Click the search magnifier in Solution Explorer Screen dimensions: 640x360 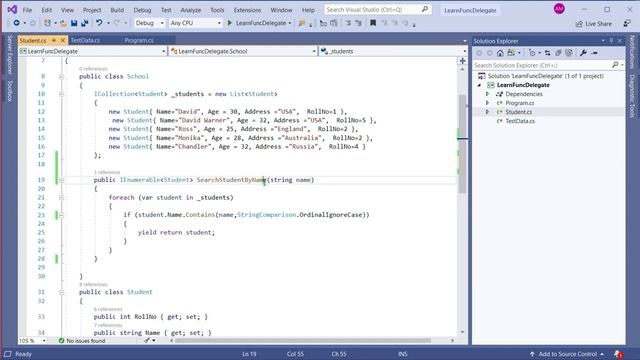point(615,65)
